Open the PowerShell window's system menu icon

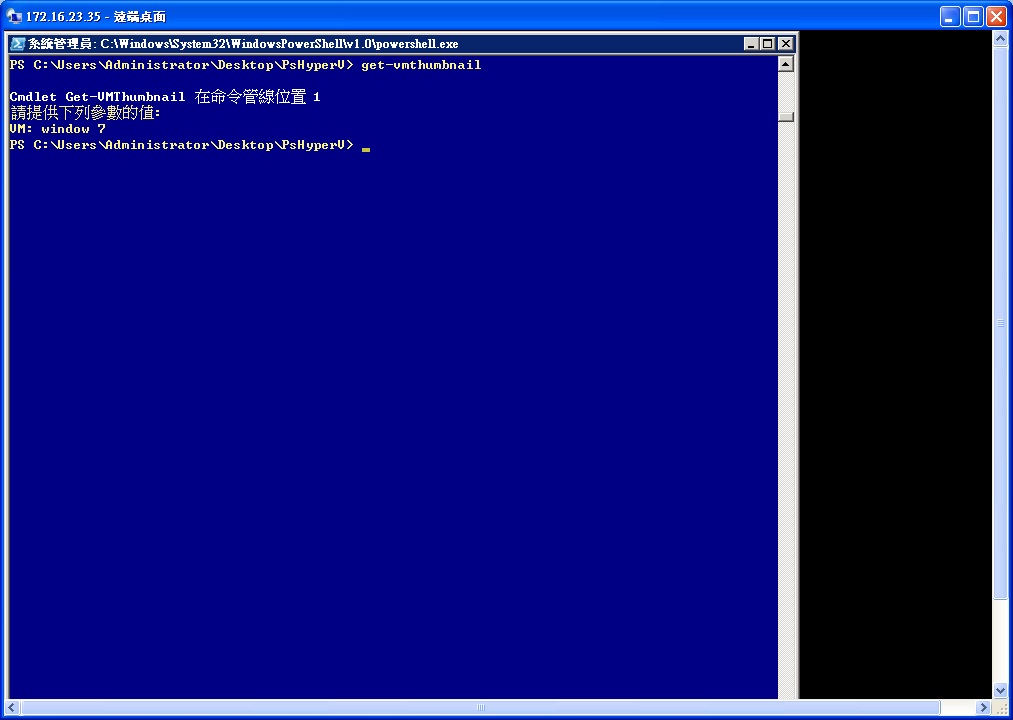tap(17, 44)
